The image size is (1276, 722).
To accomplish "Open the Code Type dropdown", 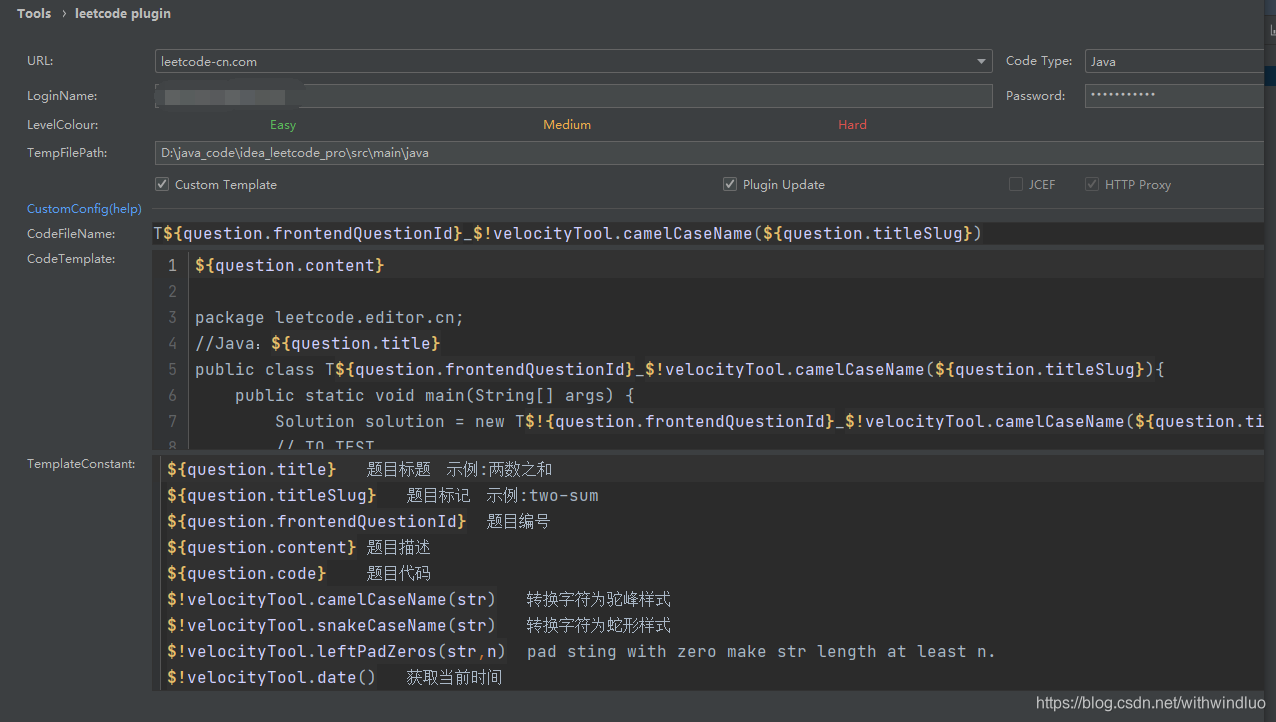I will [x=1173, y=61].
